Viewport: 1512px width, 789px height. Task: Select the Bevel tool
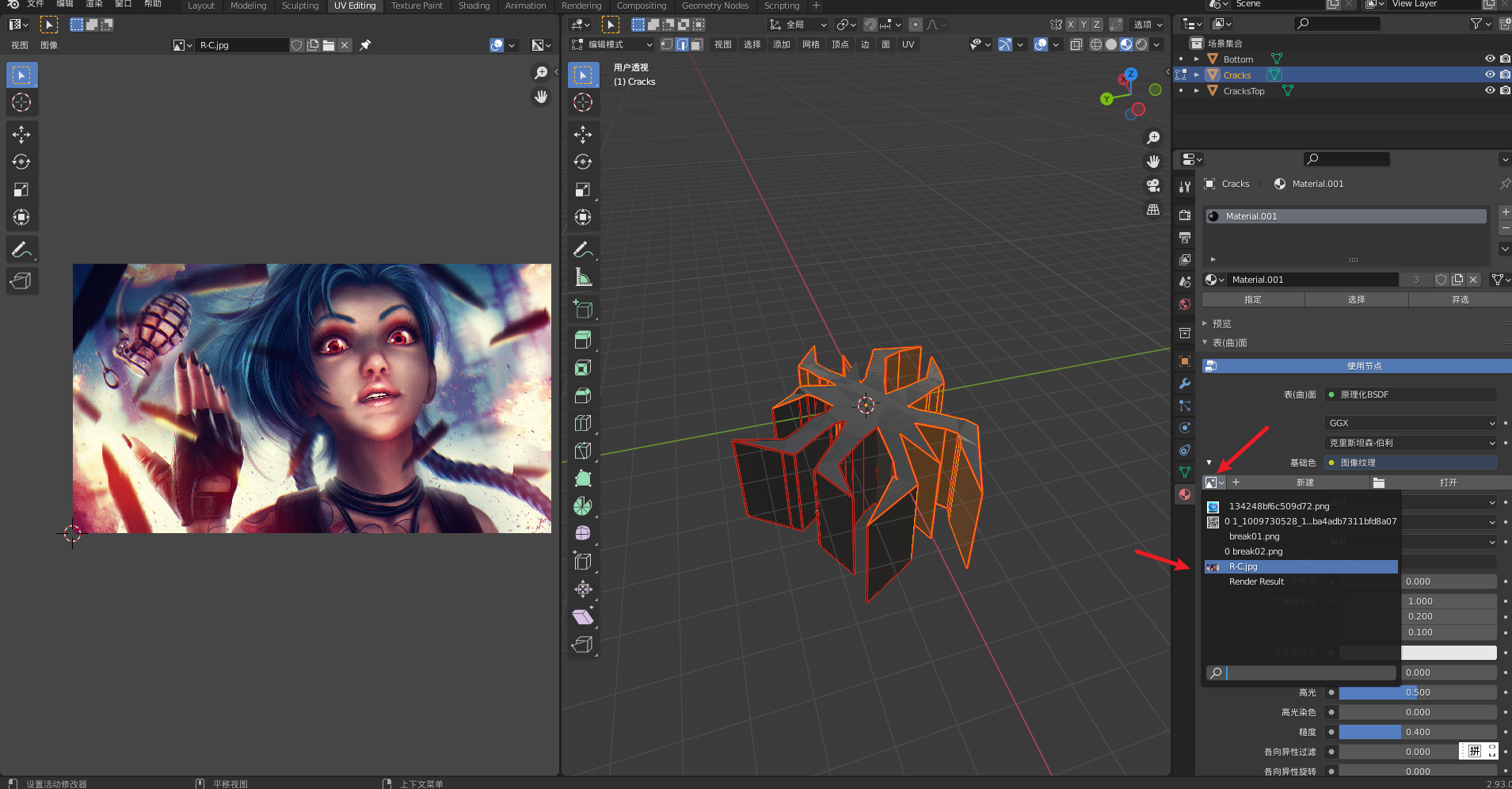[583, 395]
